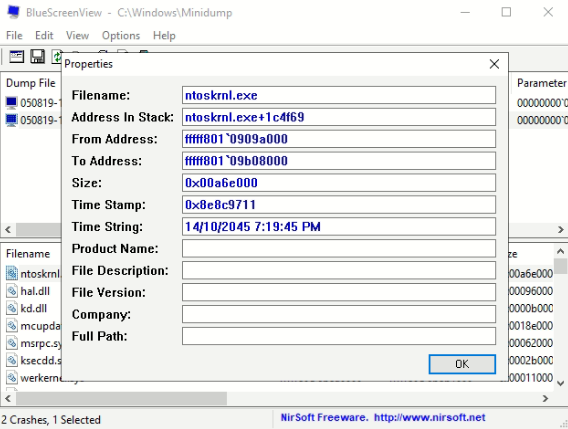568x429 pixels.
Task: Select first 050819 dump file monitor icon
Action: (12, 103)
